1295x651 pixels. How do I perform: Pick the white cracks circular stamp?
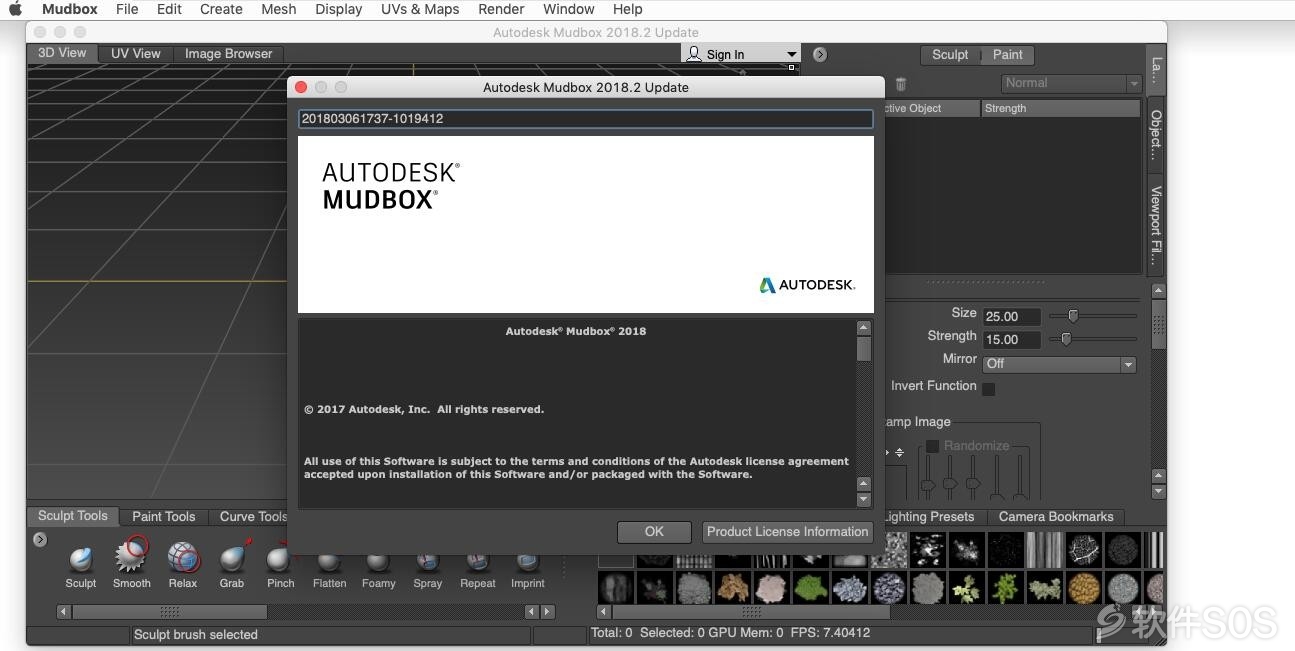tap(1083, 549)
